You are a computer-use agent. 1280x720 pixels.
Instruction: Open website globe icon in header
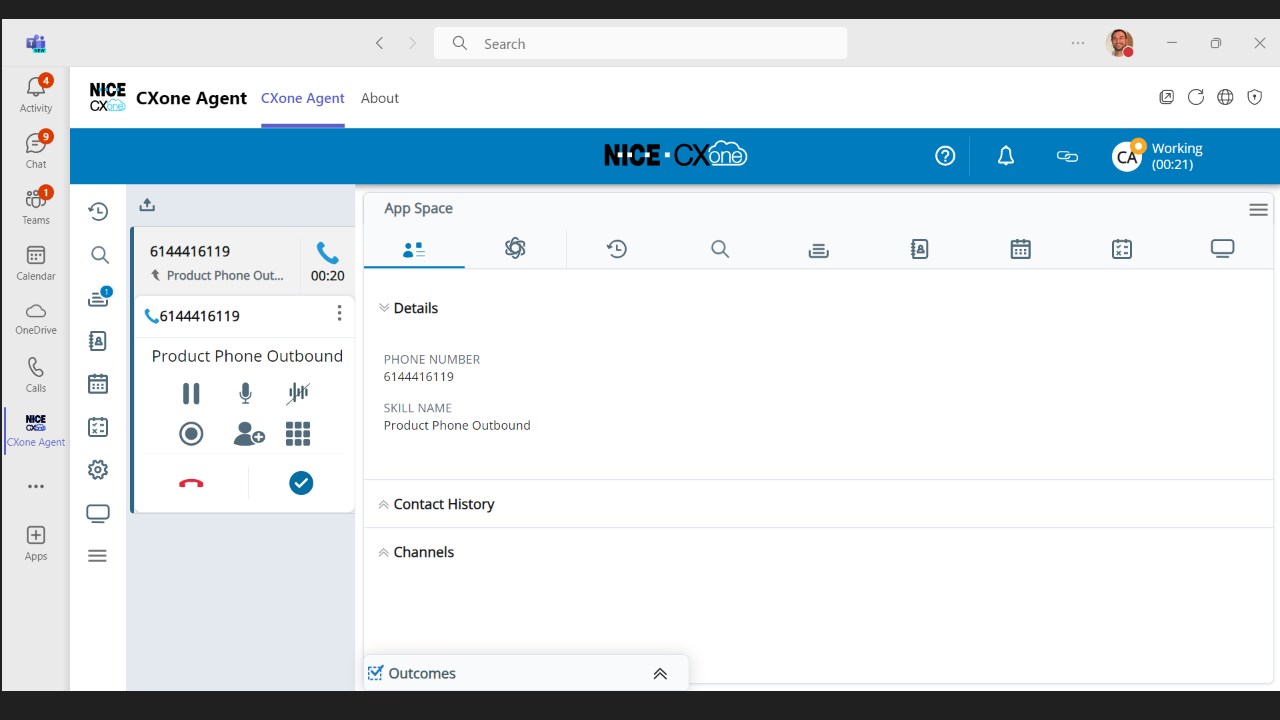(1225, 97)
